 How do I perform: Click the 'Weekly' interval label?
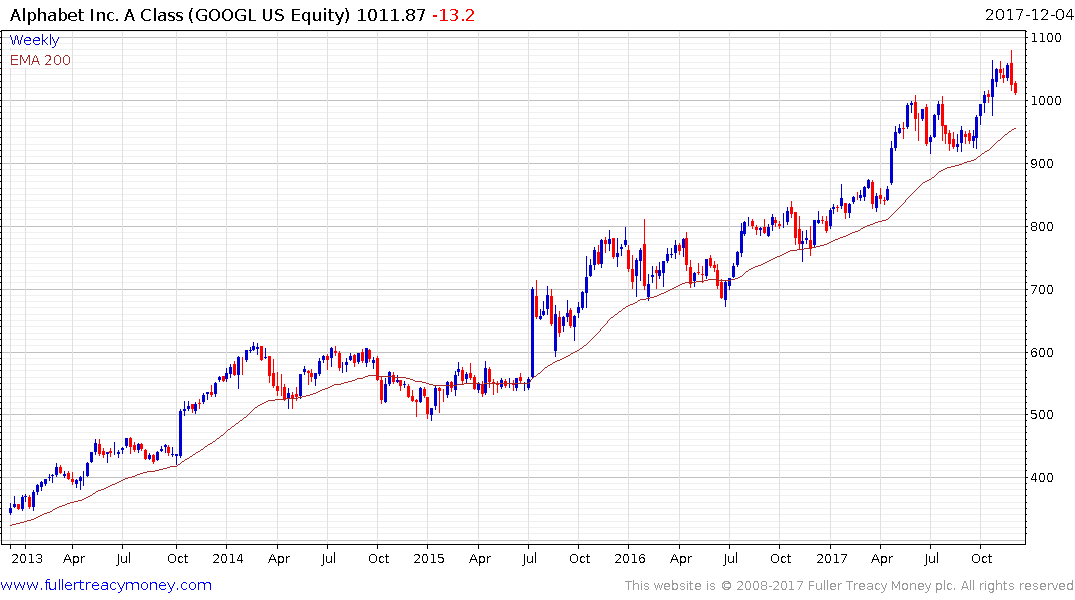pyautogui.click(x=34, y=40)
